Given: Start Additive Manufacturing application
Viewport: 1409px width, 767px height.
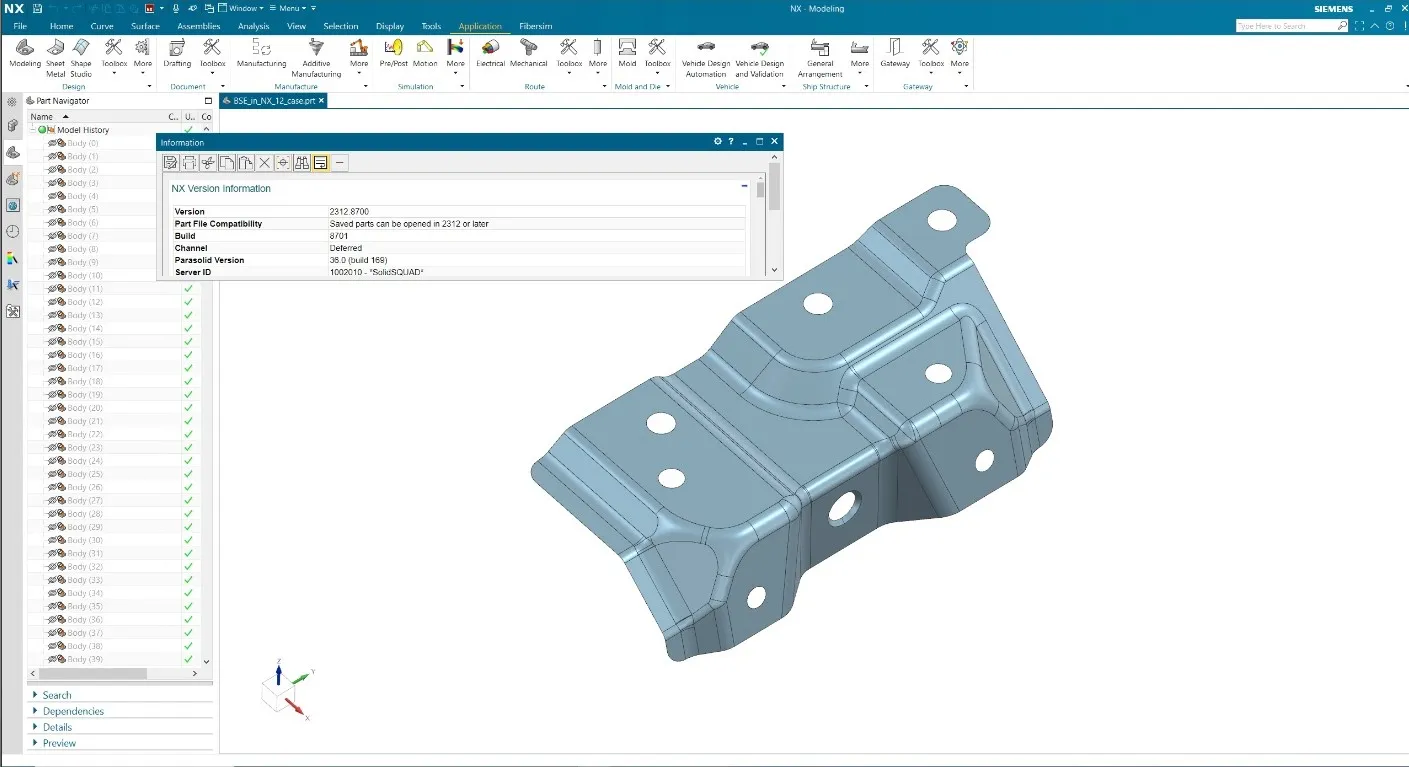Looking at the screenshot, I should pos(316,57).
